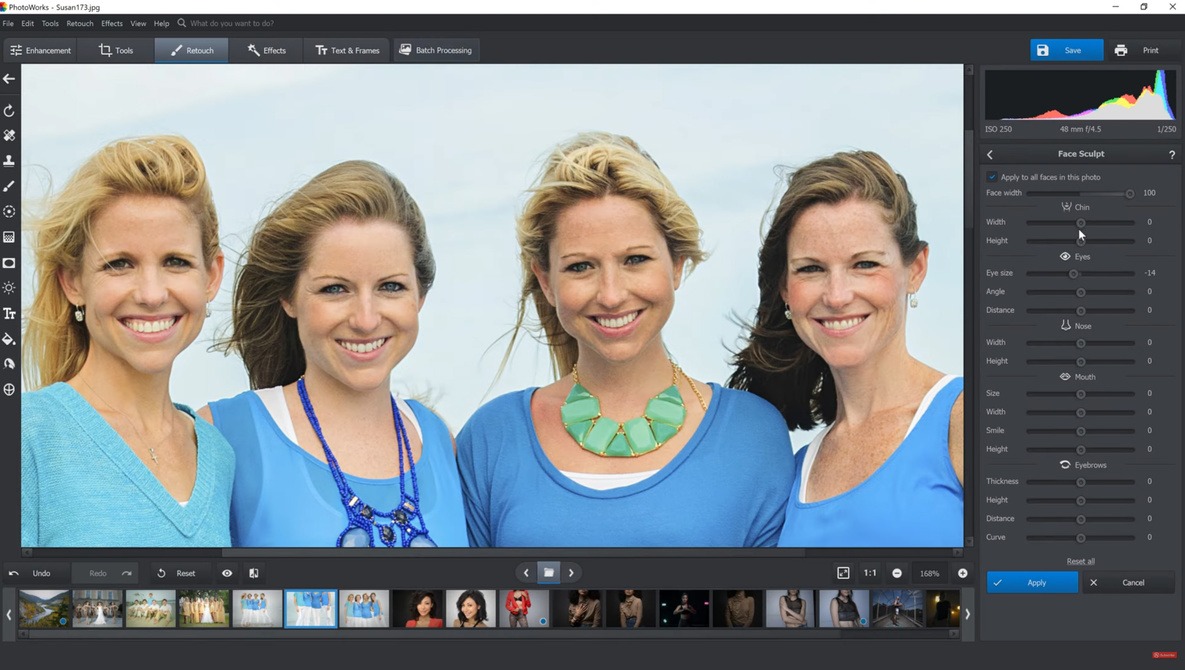Go to previous photo arrow
Screen dimensions: 1185x670
(x=526, y=573)
